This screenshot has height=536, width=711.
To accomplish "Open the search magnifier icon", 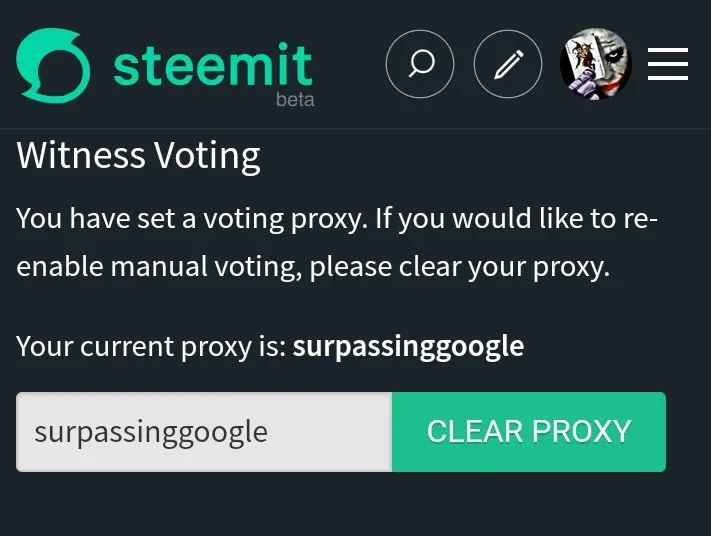I will point(419,63).
